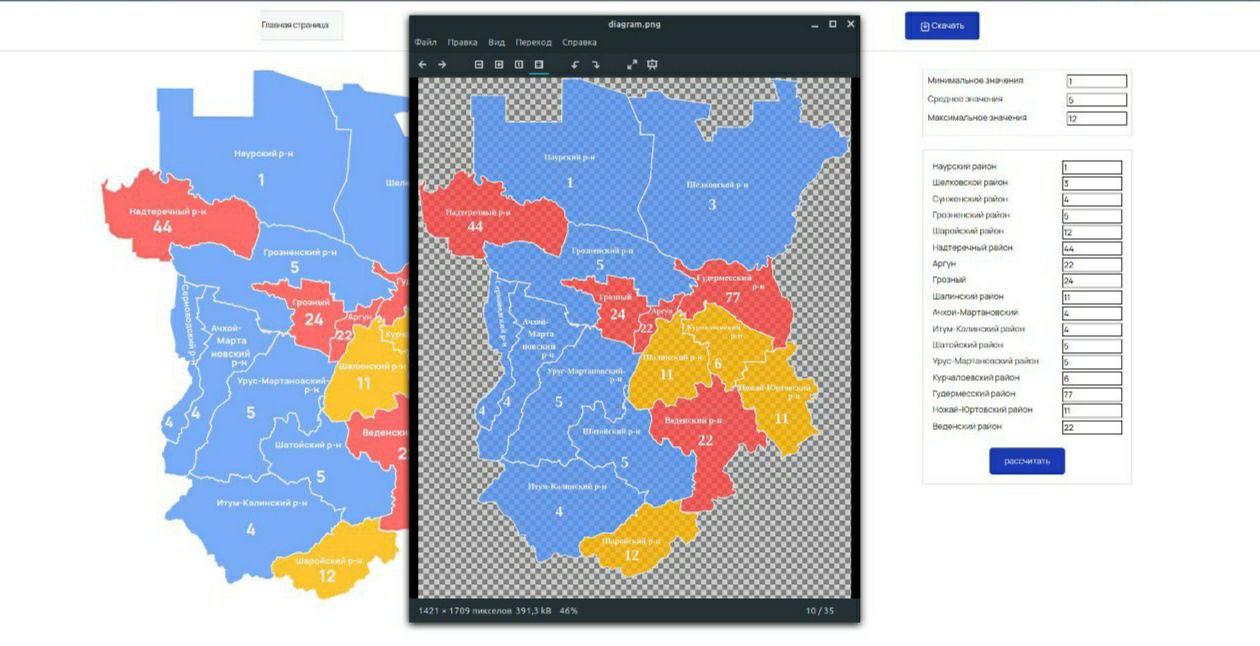Click the zoom out toolbar icon
The width and height of the screenshot is (1260, 646).
point(479,64)
